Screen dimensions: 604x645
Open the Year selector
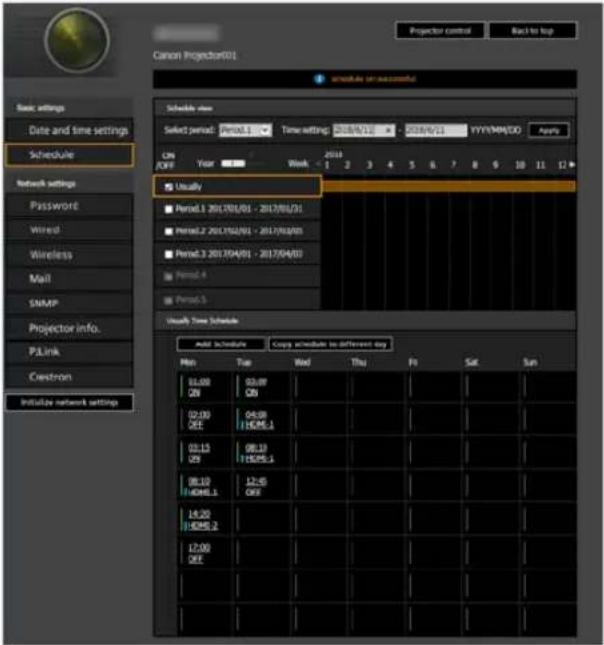tap(233, 164)
